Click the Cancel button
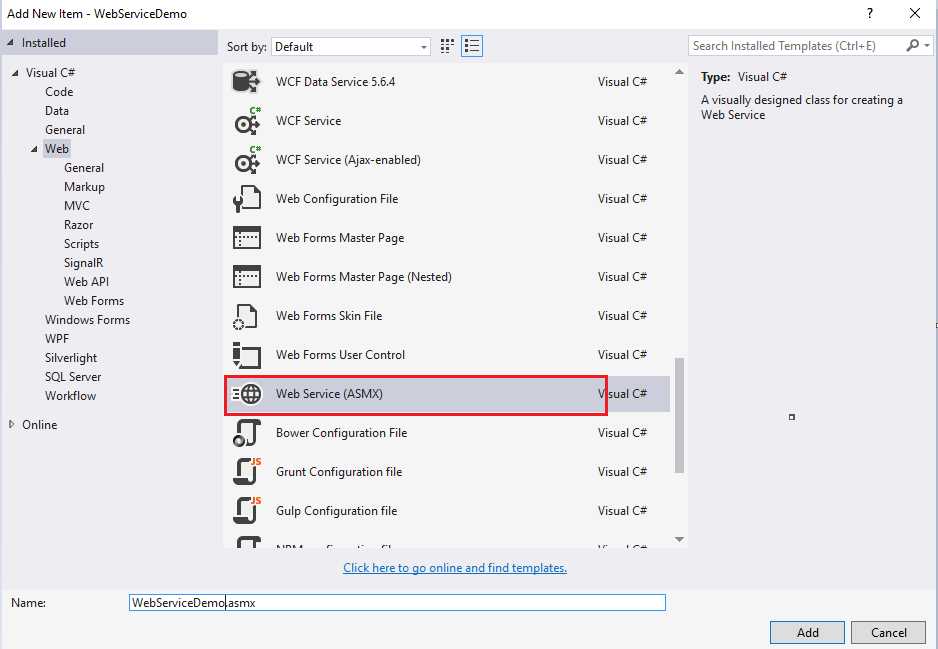This screenshot has height=649, width=938. point(888,632)
